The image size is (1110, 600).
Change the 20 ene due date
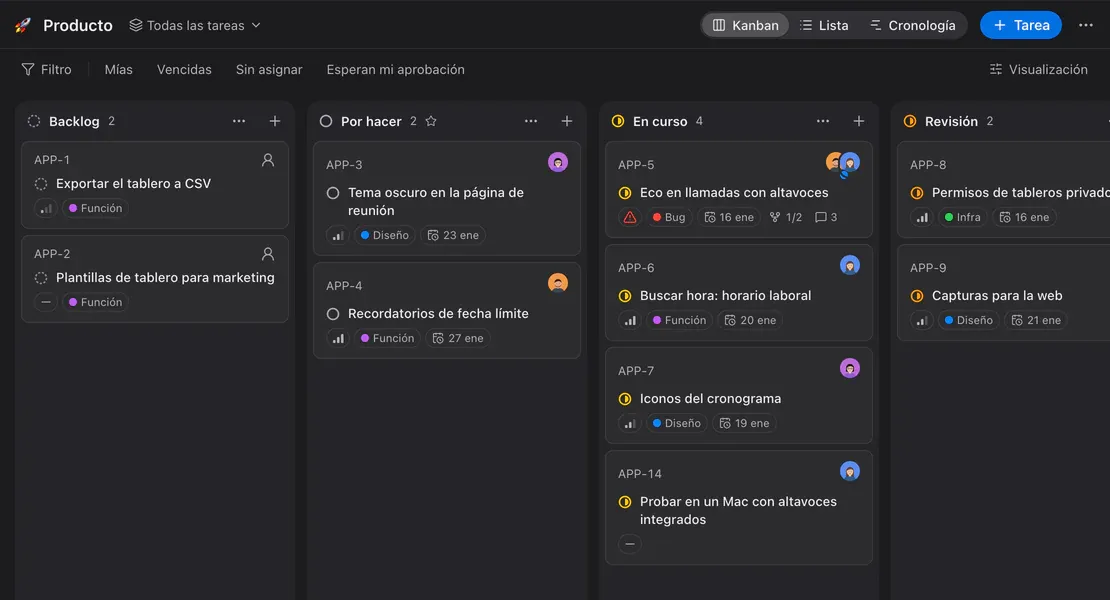(750, 321)
